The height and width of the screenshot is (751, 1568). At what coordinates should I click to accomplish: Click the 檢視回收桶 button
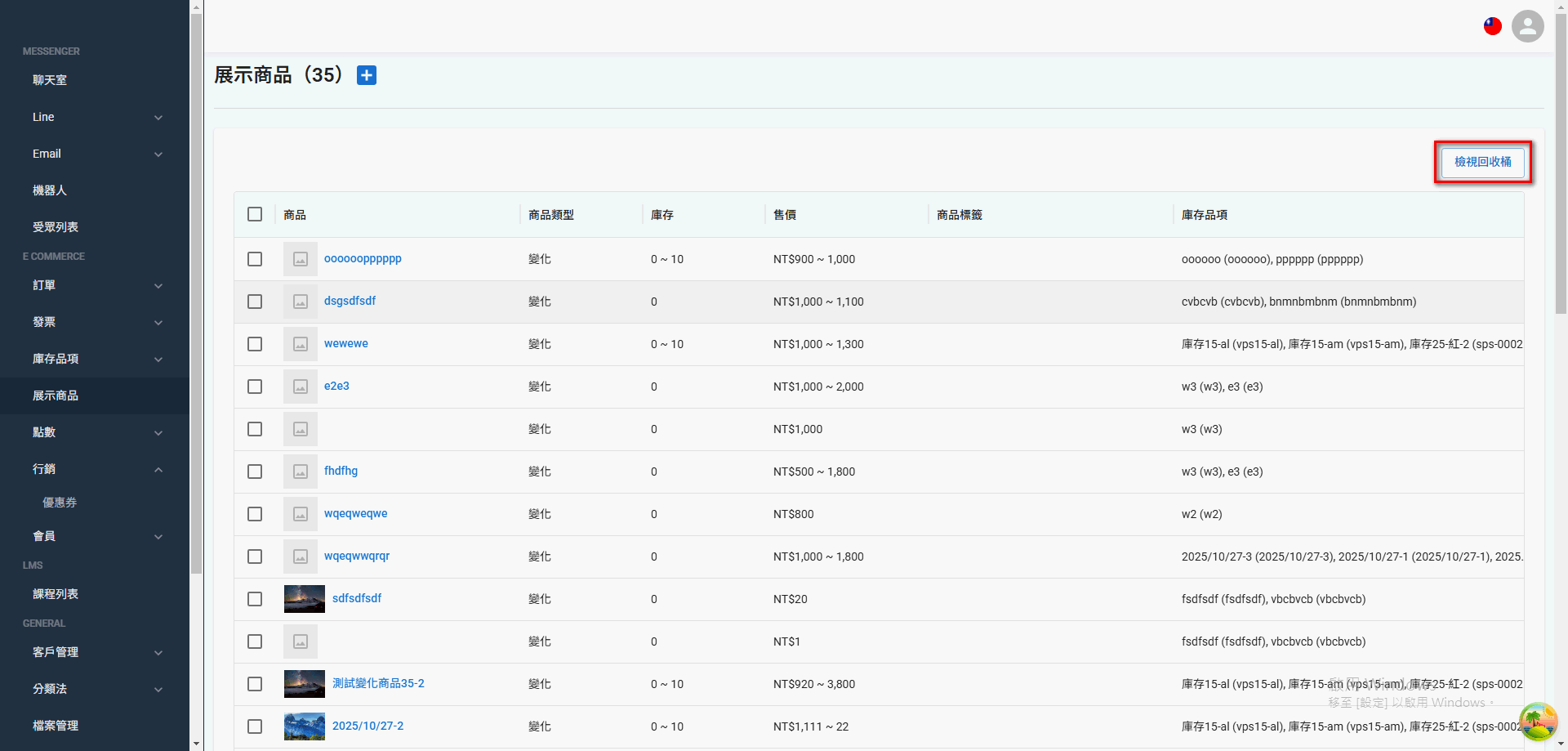click(x=1482, y=162)
